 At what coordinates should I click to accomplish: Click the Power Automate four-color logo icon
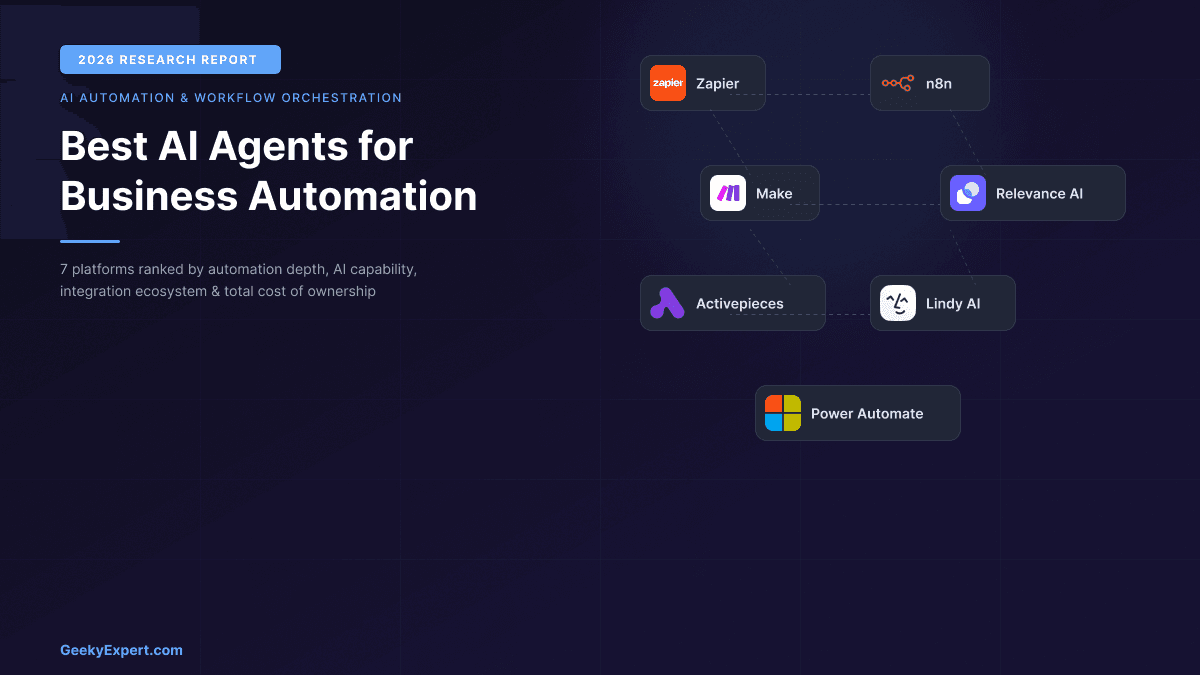(783, 413)
